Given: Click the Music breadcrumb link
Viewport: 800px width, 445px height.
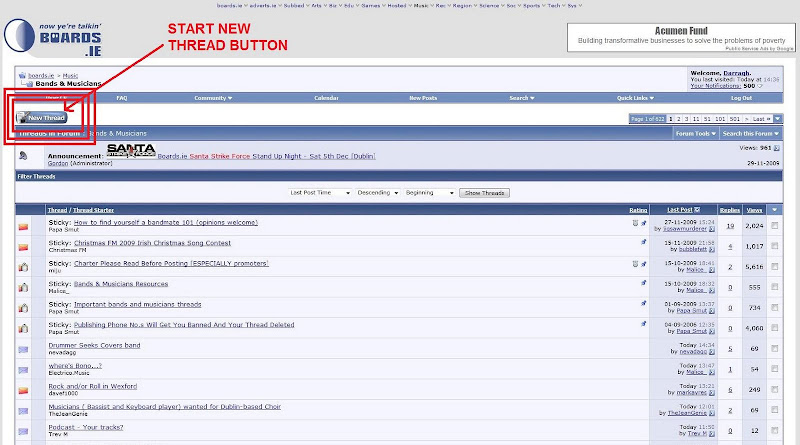Looking at the screenshot, I should (x=70, y=76).
